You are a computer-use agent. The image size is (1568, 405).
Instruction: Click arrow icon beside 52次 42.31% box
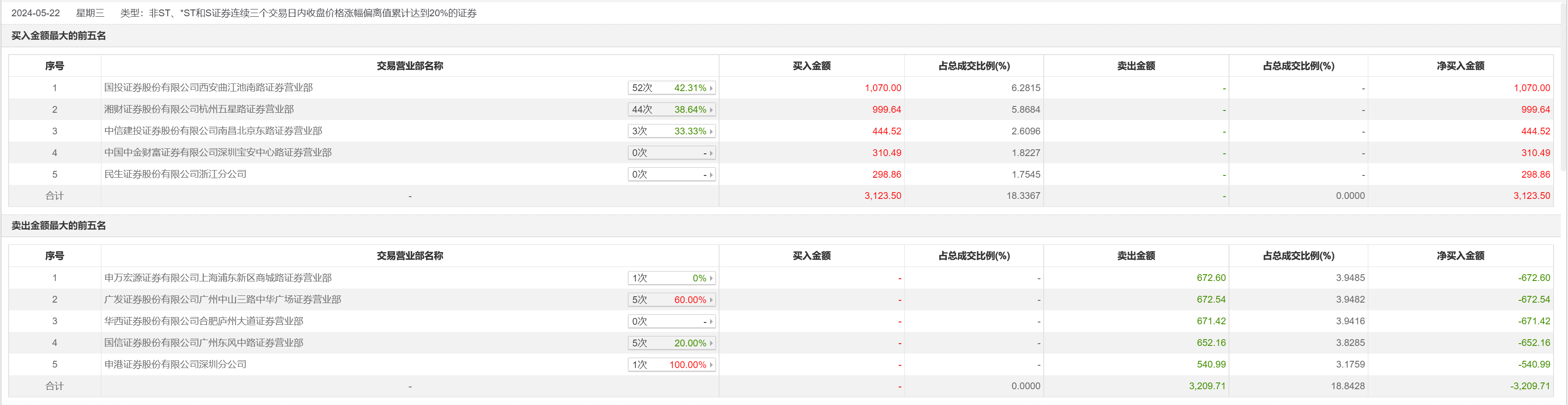711,88
